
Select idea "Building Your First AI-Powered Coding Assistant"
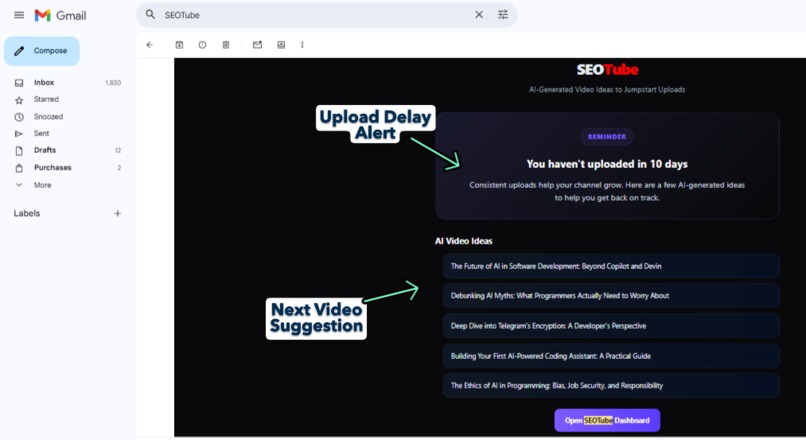click(611, 356)
